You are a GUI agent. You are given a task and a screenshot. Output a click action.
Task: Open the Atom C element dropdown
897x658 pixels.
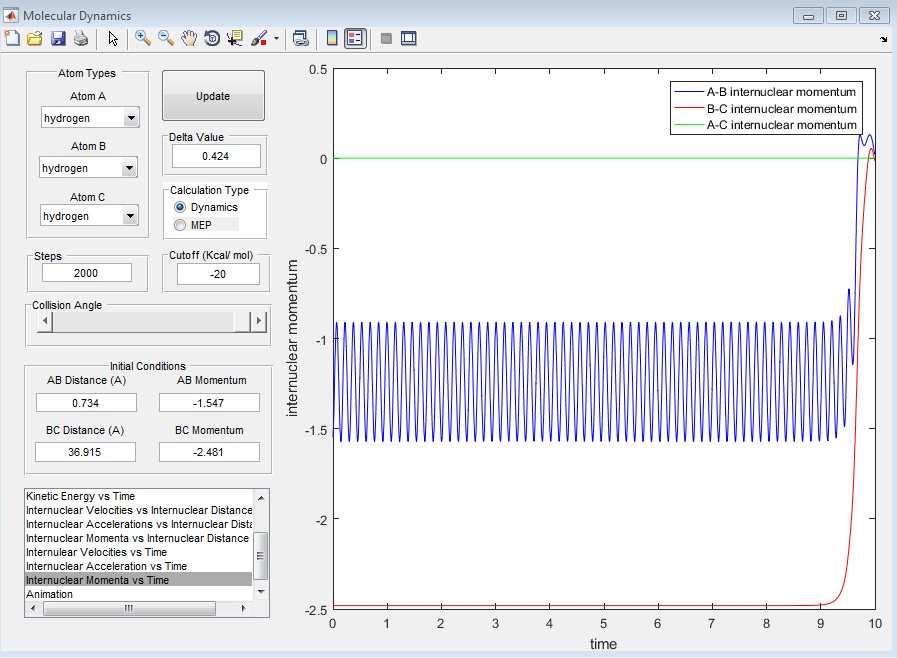click(130, 216)
